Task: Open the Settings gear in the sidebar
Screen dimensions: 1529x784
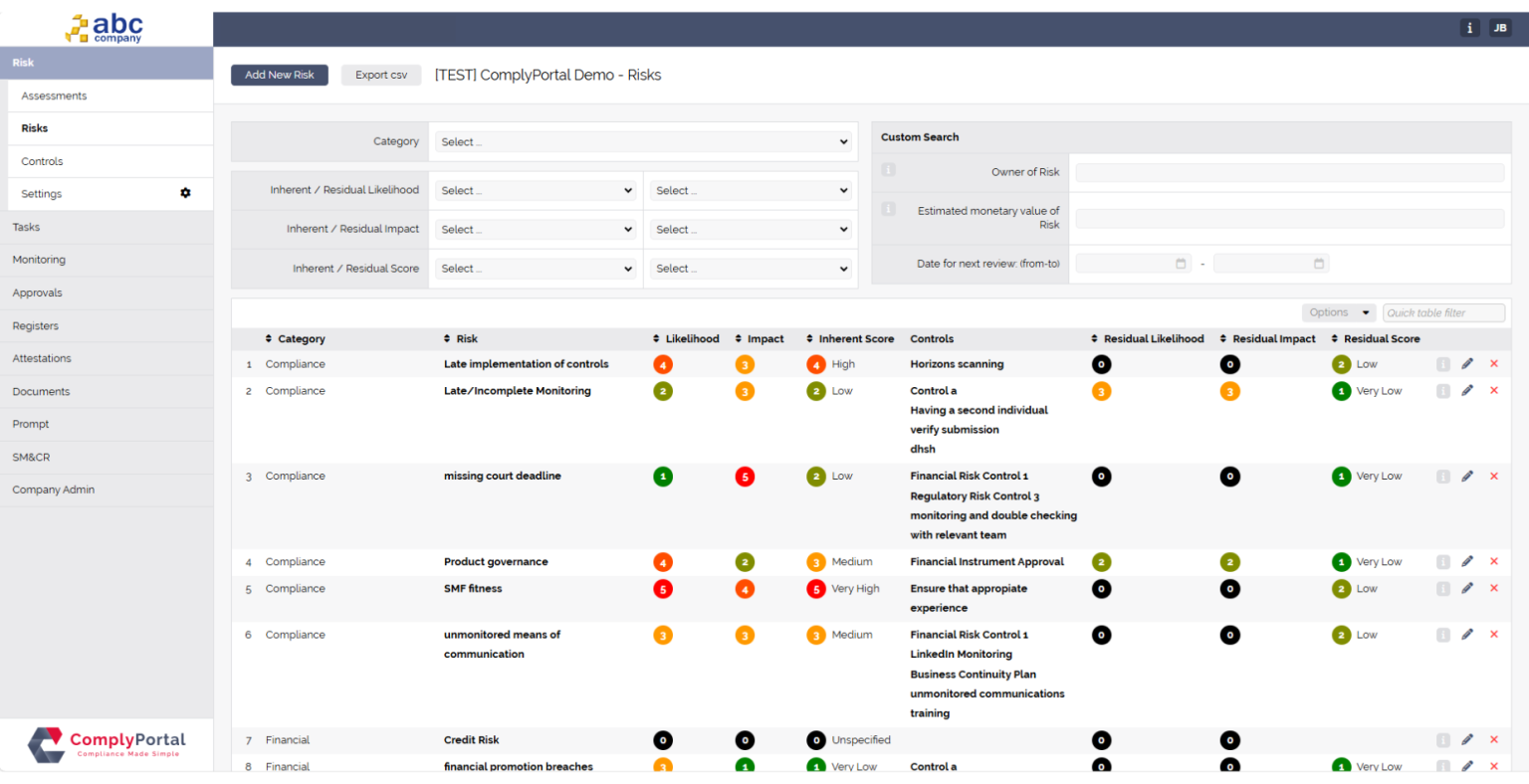Action: 185,193
